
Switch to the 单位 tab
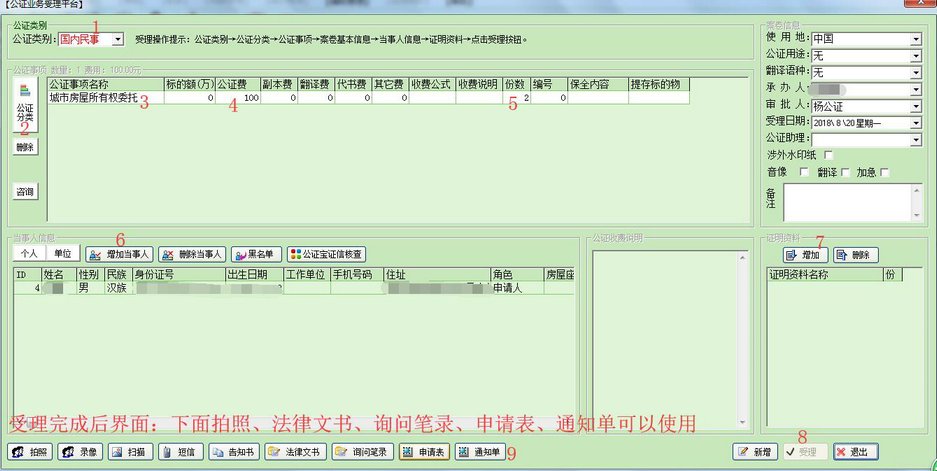(63, 254)
